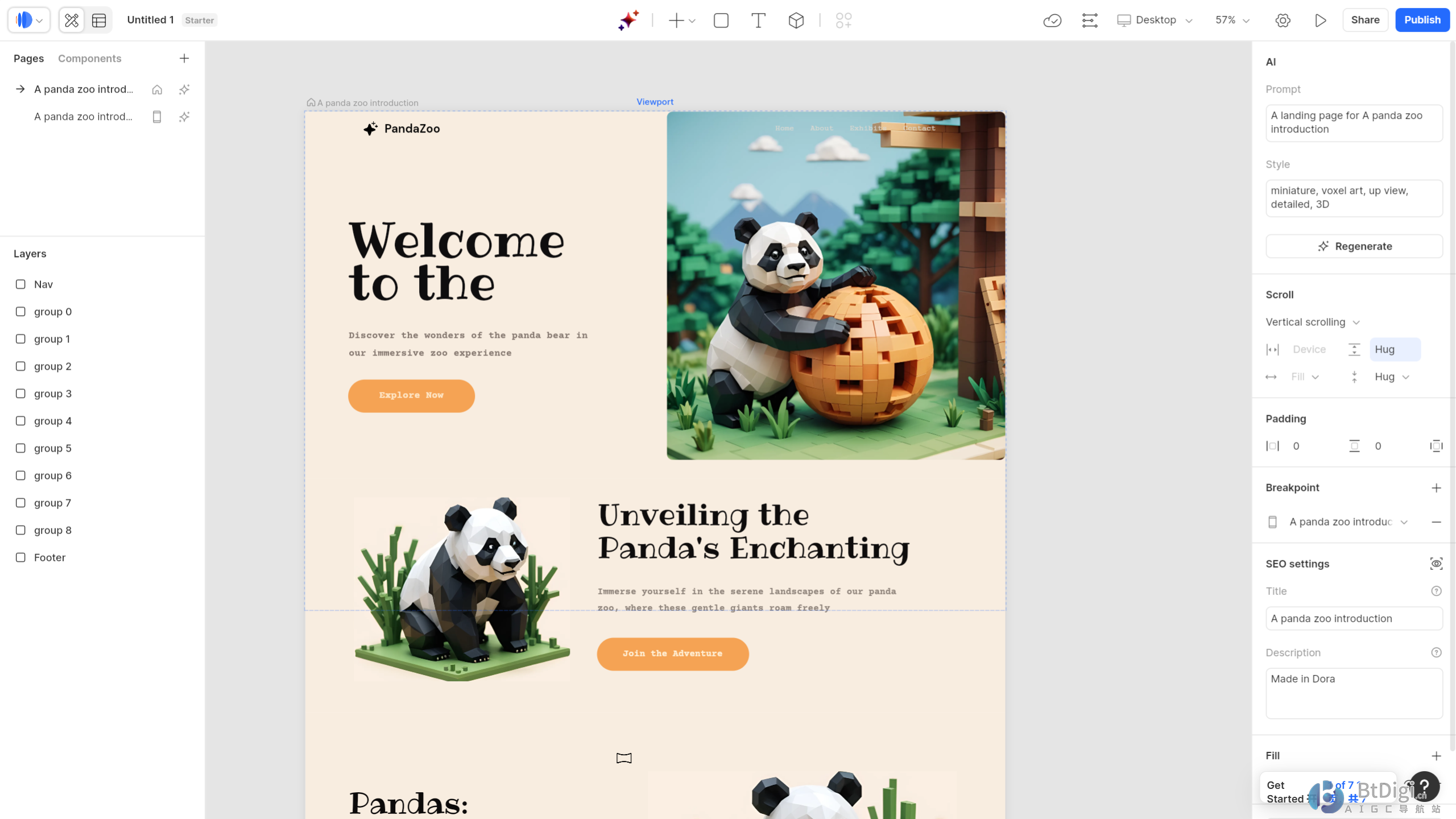Add a Fill with plus icon
Image resolution: width=1456 pixels, height=819 pixels.
point(1436,756)
